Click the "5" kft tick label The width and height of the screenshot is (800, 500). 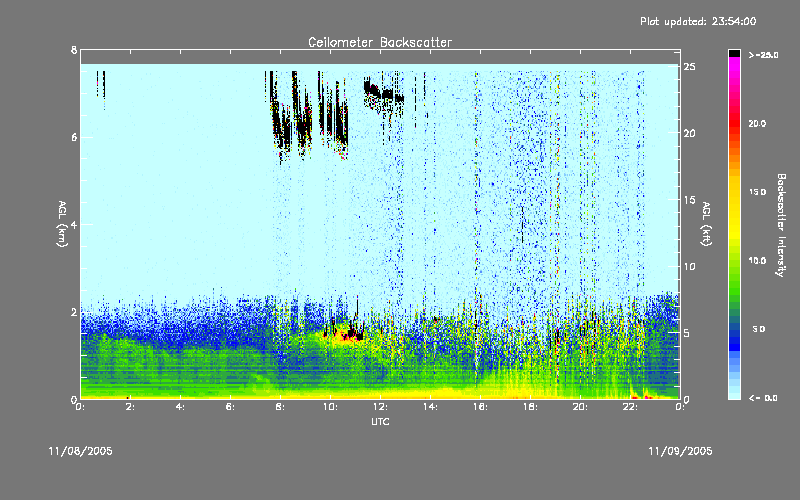[x=687, y=333]
